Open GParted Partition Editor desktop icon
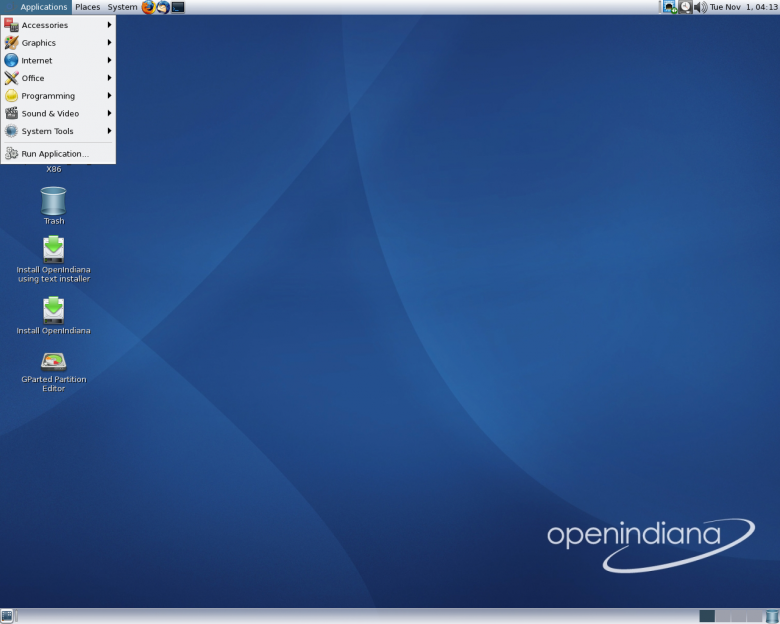 click(x=53, y=372)
